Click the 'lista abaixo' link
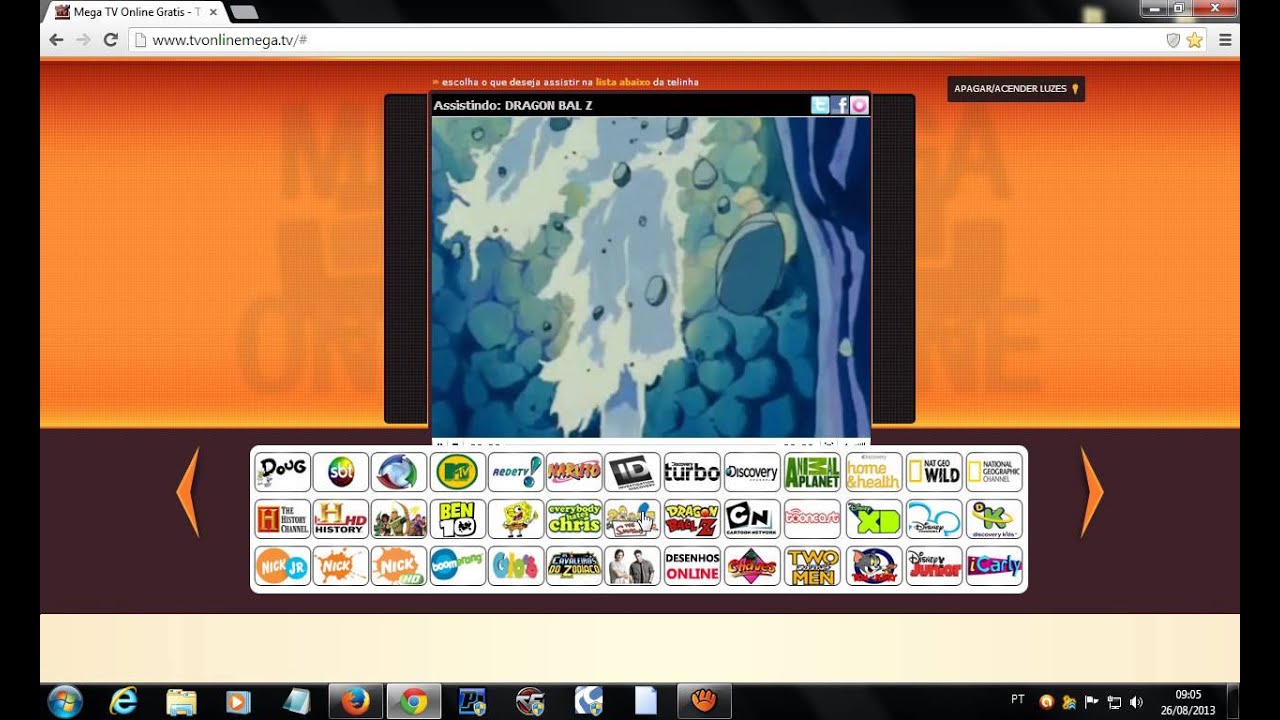 click(623, 82)
